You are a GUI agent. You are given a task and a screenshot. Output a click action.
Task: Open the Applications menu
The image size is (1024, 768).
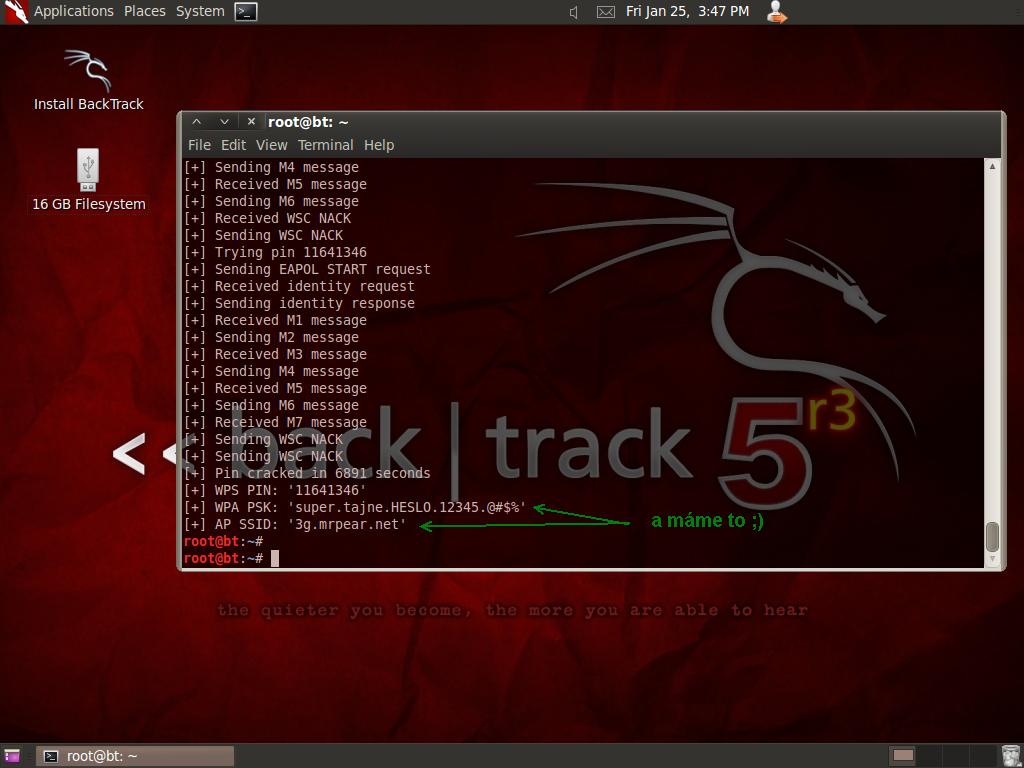(74, 11)
